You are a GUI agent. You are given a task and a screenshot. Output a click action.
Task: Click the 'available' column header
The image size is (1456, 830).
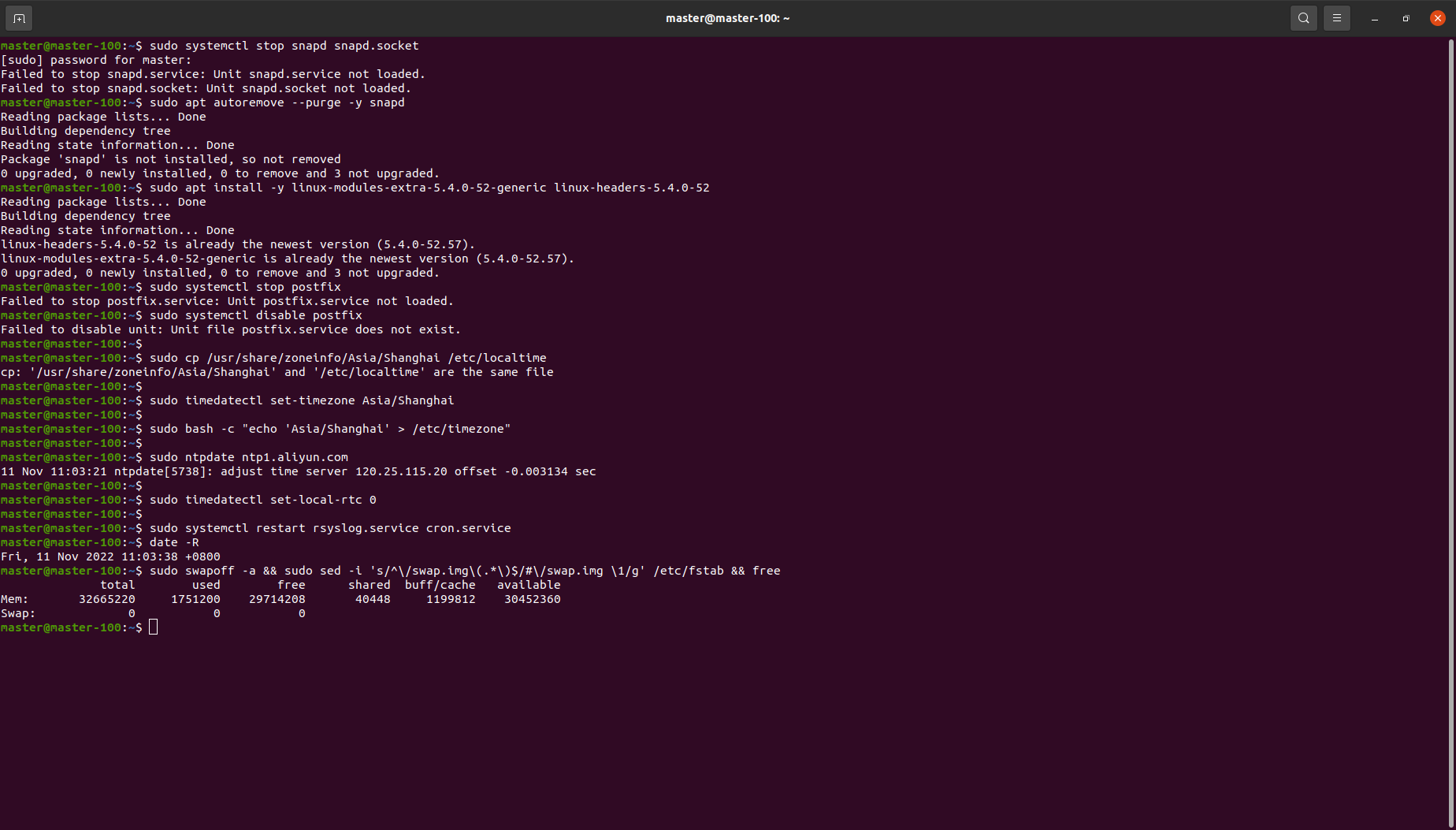coord(529,585)
